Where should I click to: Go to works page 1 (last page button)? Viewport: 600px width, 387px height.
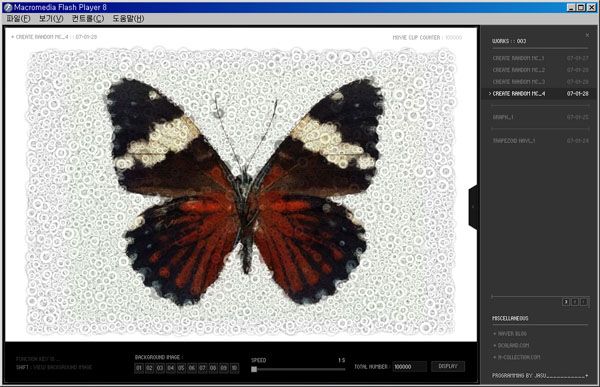point(584,302)
